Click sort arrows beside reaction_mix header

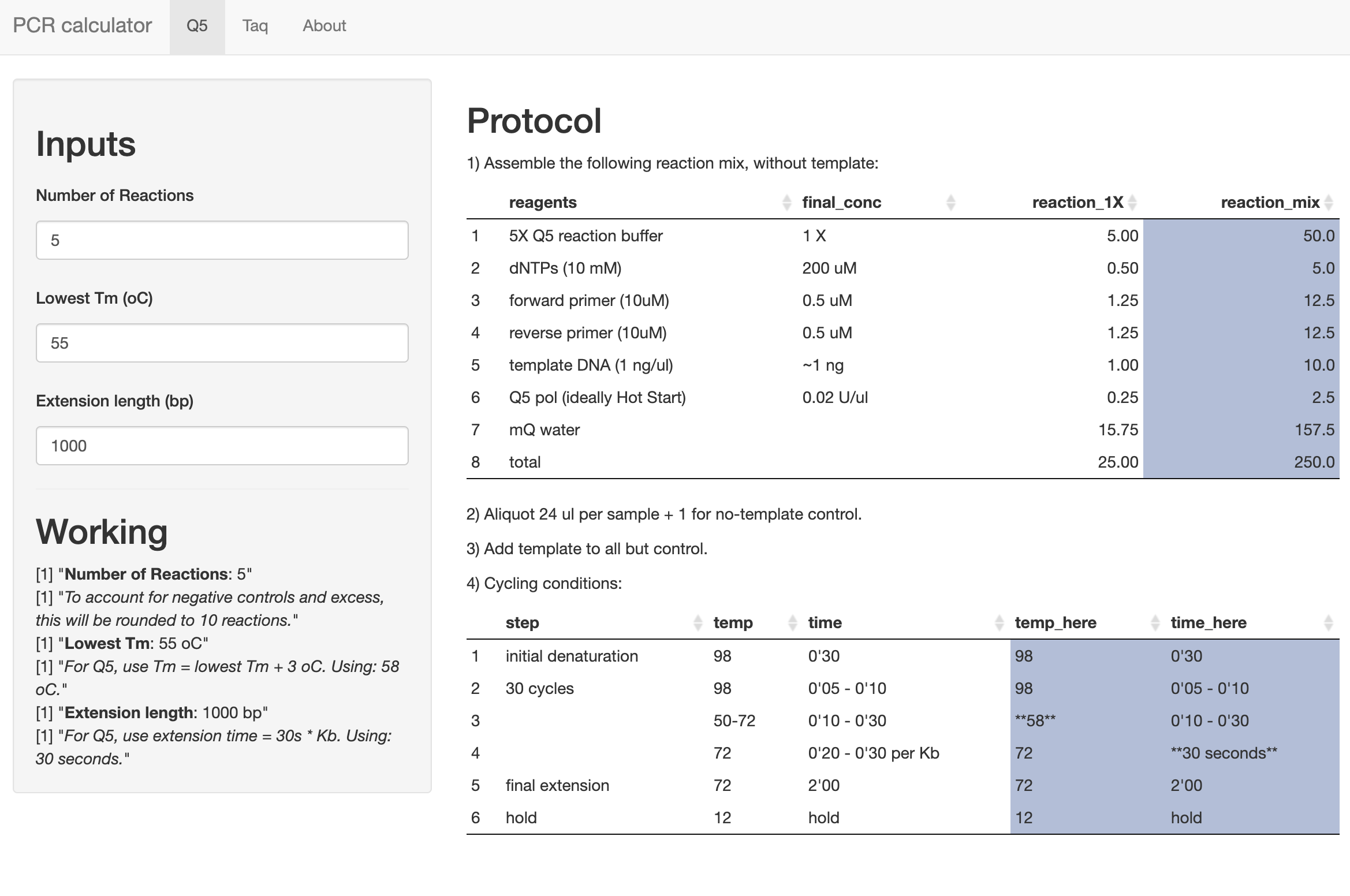1329,203
